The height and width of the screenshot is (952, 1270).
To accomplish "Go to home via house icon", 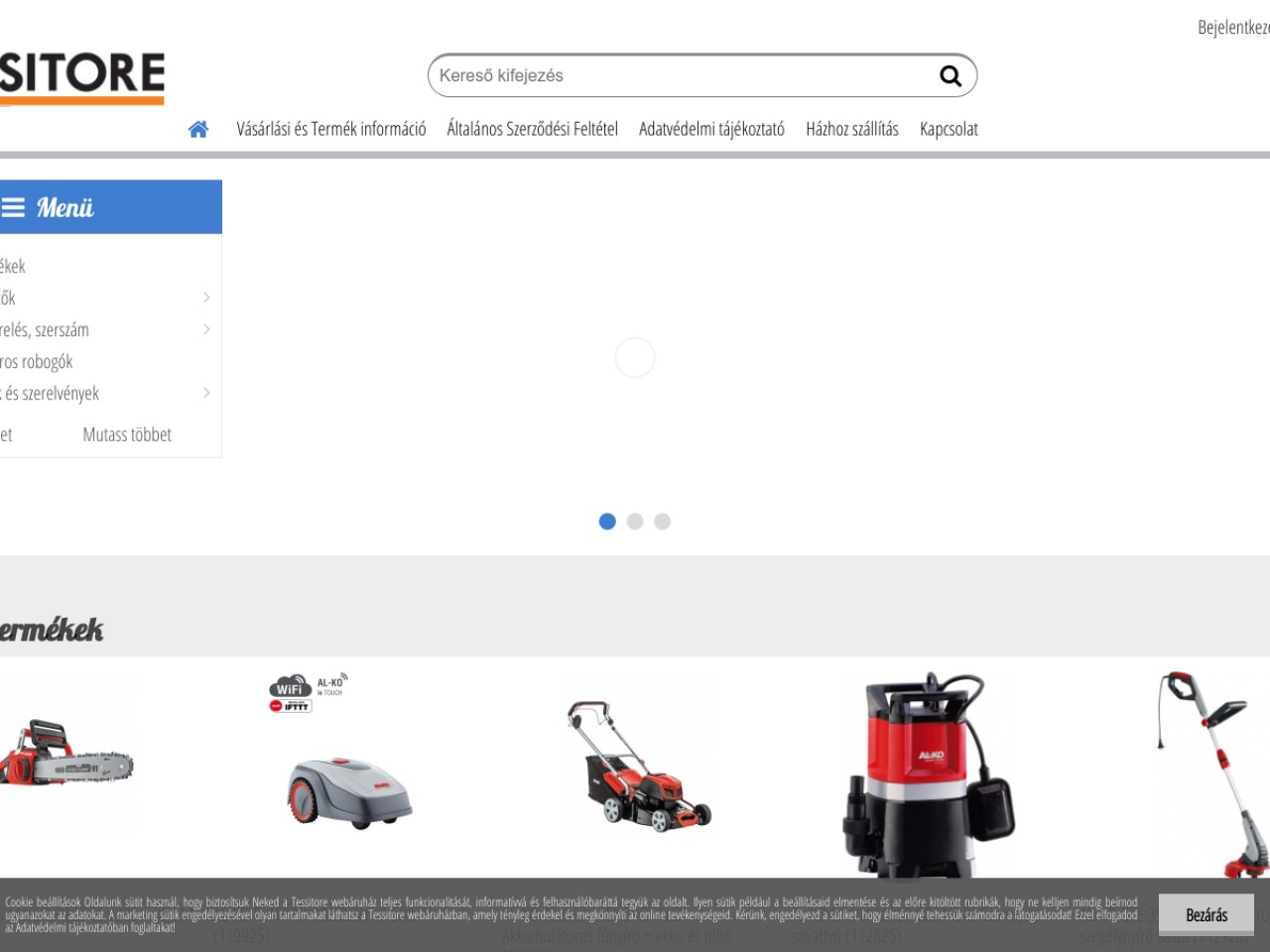I will pos(198,129).
